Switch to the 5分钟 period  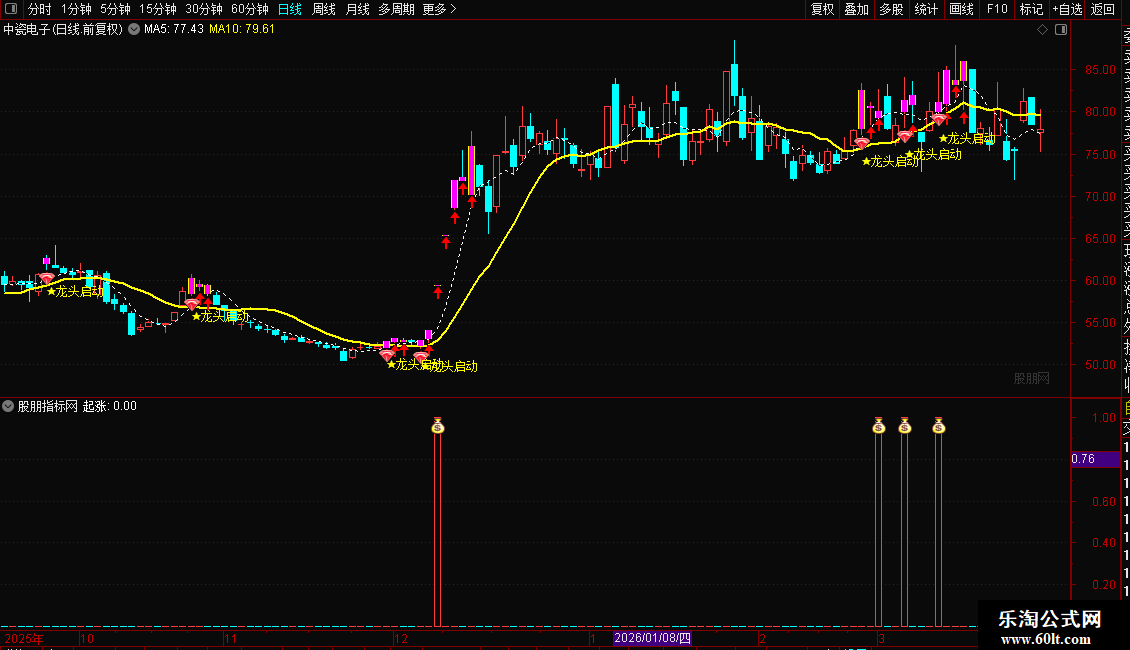point(115,9)
